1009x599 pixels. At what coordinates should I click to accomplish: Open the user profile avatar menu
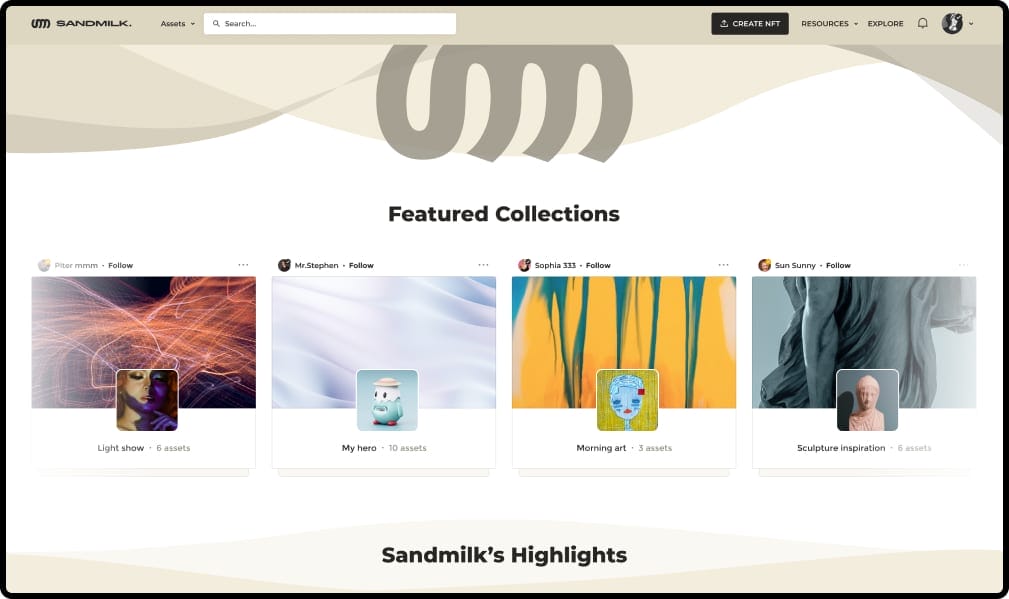click(952, 23)
